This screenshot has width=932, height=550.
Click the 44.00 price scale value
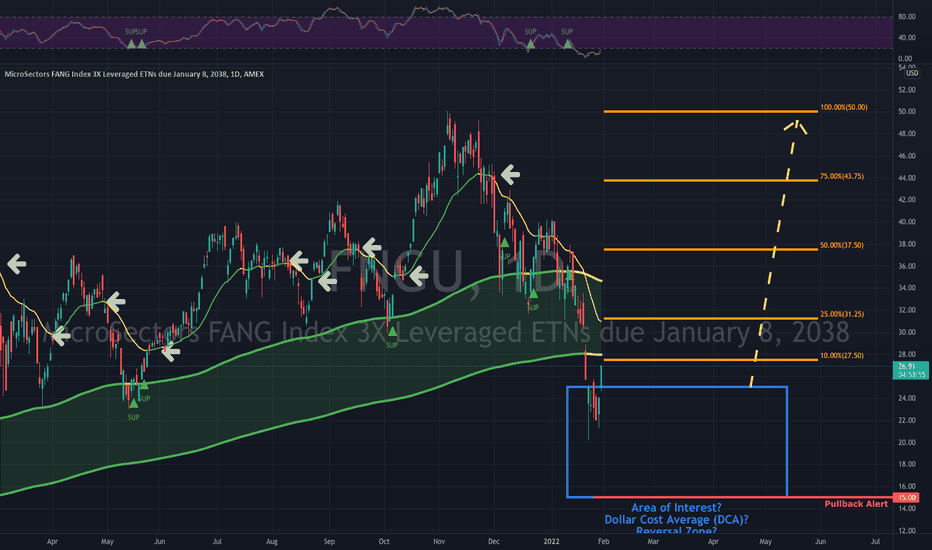(x=907, y=178)
